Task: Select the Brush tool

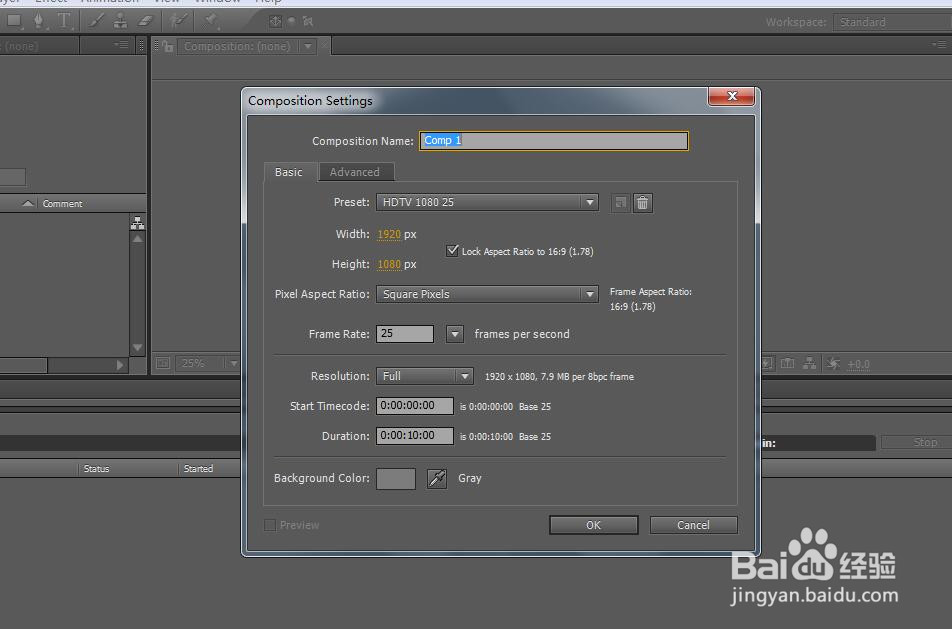Action: [x=96, y=21]
